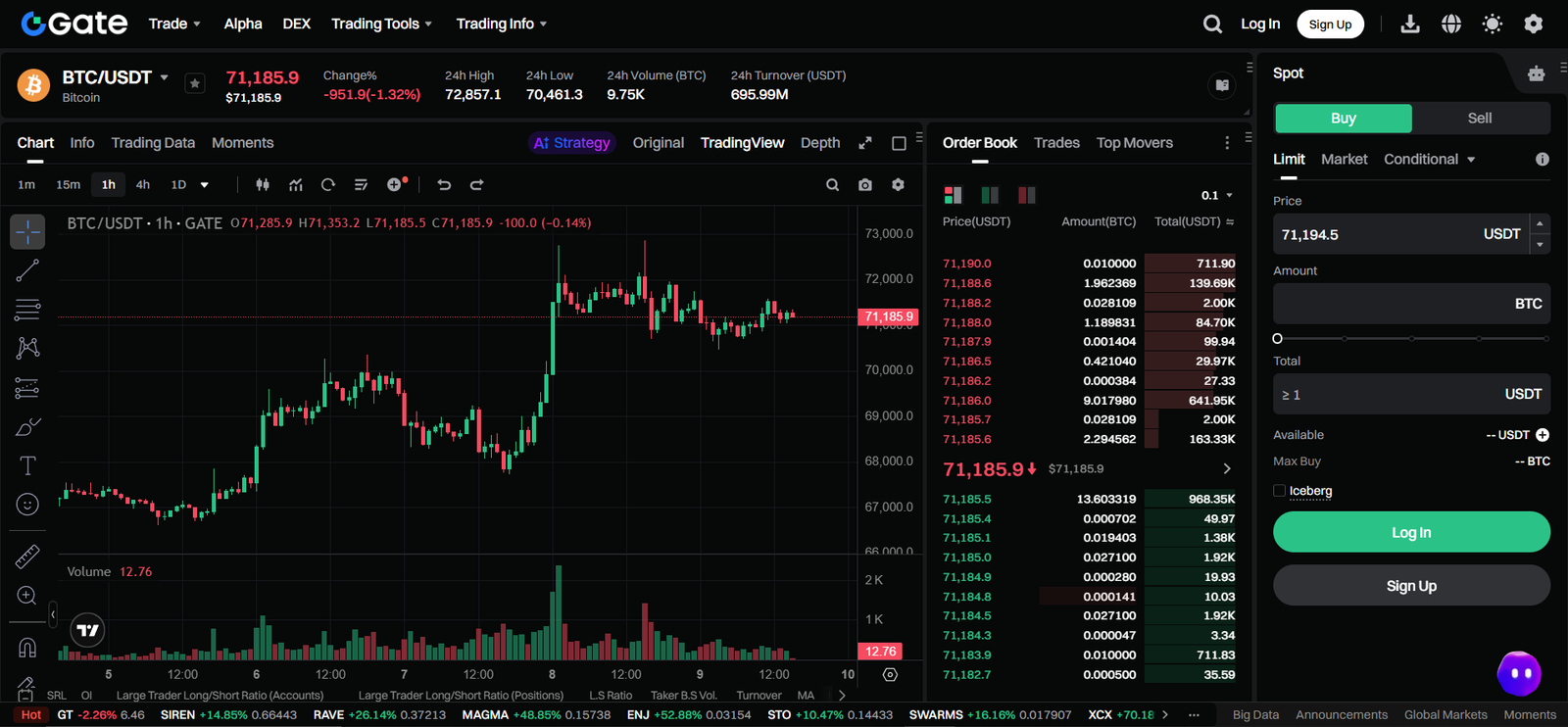This screenshot has height=727, width=1568.
Task: Enable the Iceberg checkbox
Action: 1279,491
